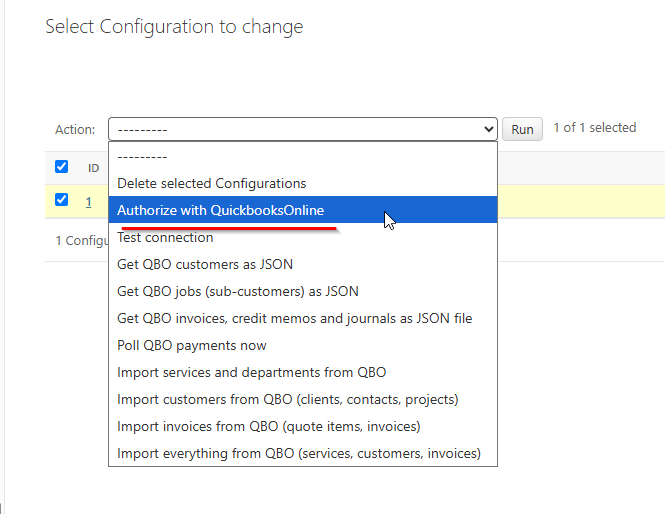Choose Get QBO jobs (sub-customers) as JSON

(x=303, y=291)
